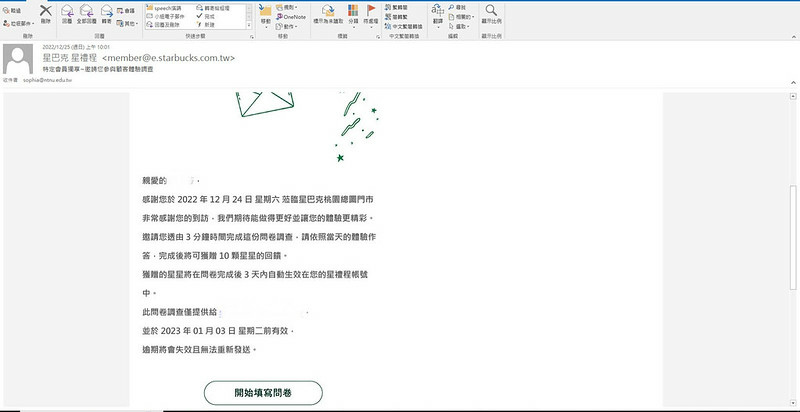Send message to OneNote
Image resolution: width=800 pixels, height=412 pixels.
291,16
